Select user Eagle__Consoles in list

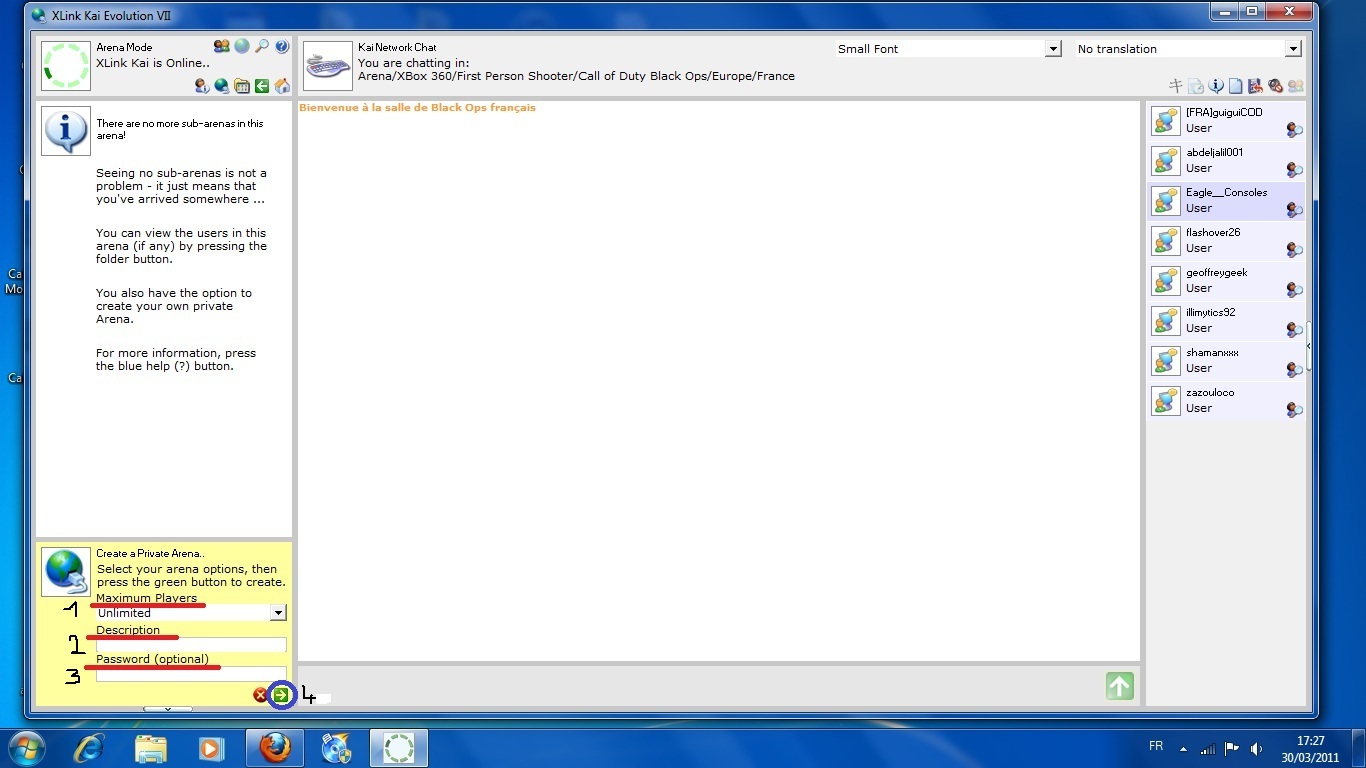point(1227,200)
